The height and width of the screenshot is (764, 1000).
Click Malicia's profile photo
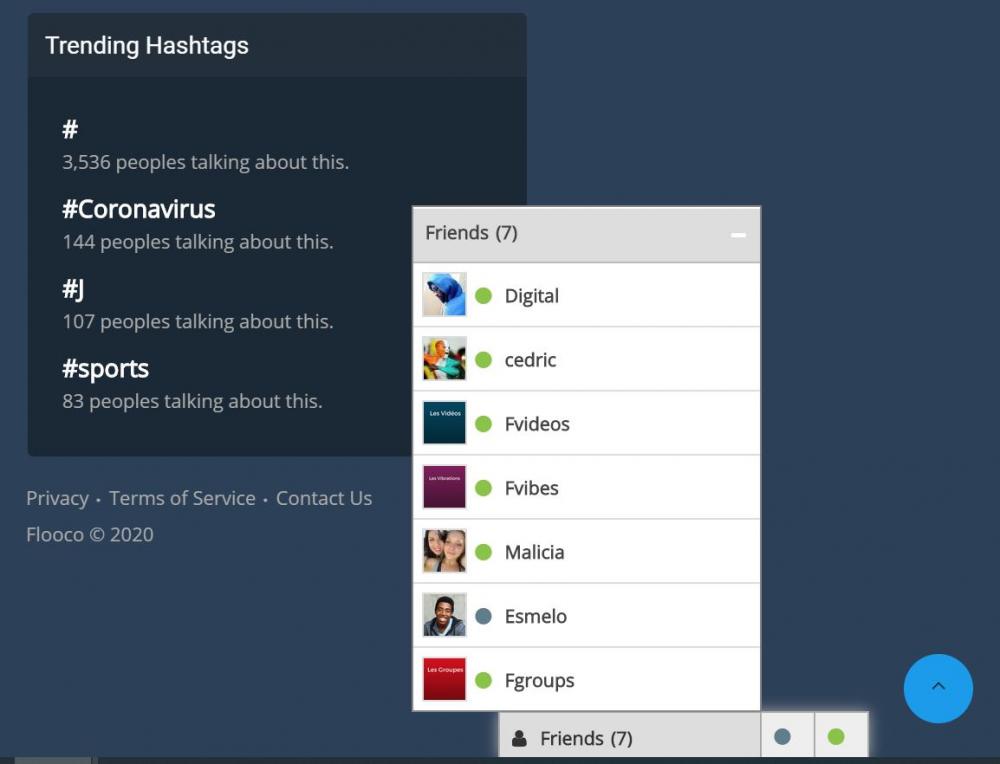[444, 551]
